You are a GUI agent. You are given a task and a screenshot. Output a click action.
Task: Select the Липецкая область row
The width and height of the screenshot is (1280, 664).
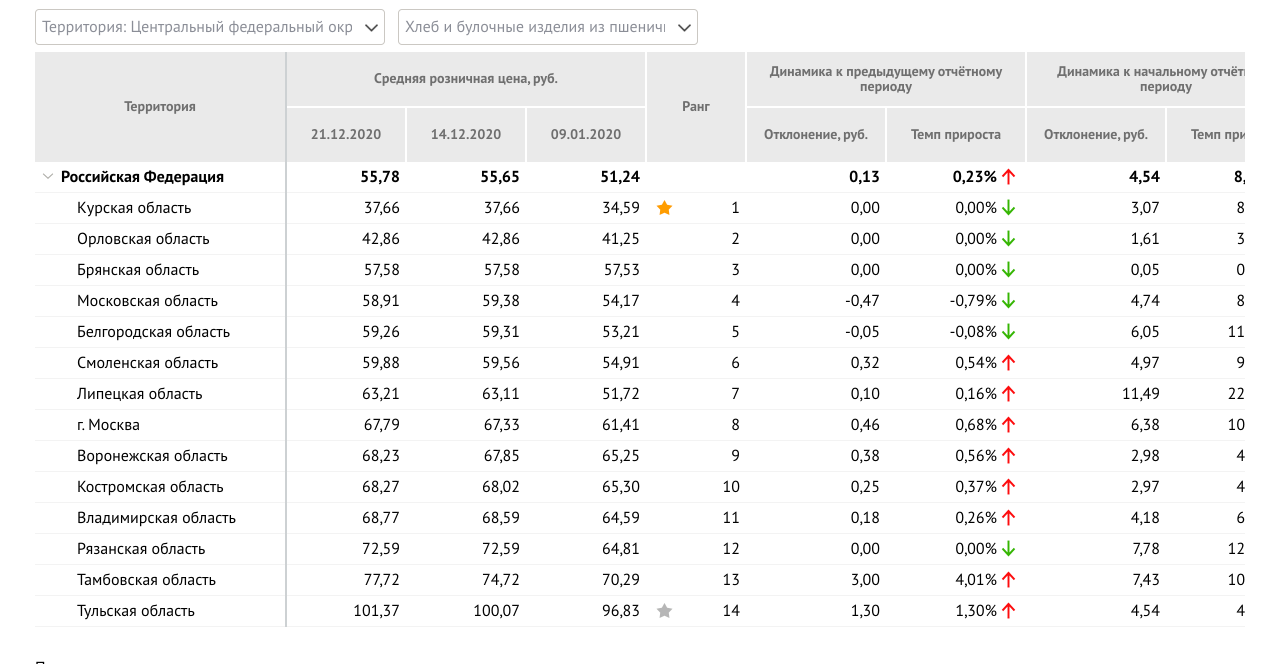click(x=640, y=394)
